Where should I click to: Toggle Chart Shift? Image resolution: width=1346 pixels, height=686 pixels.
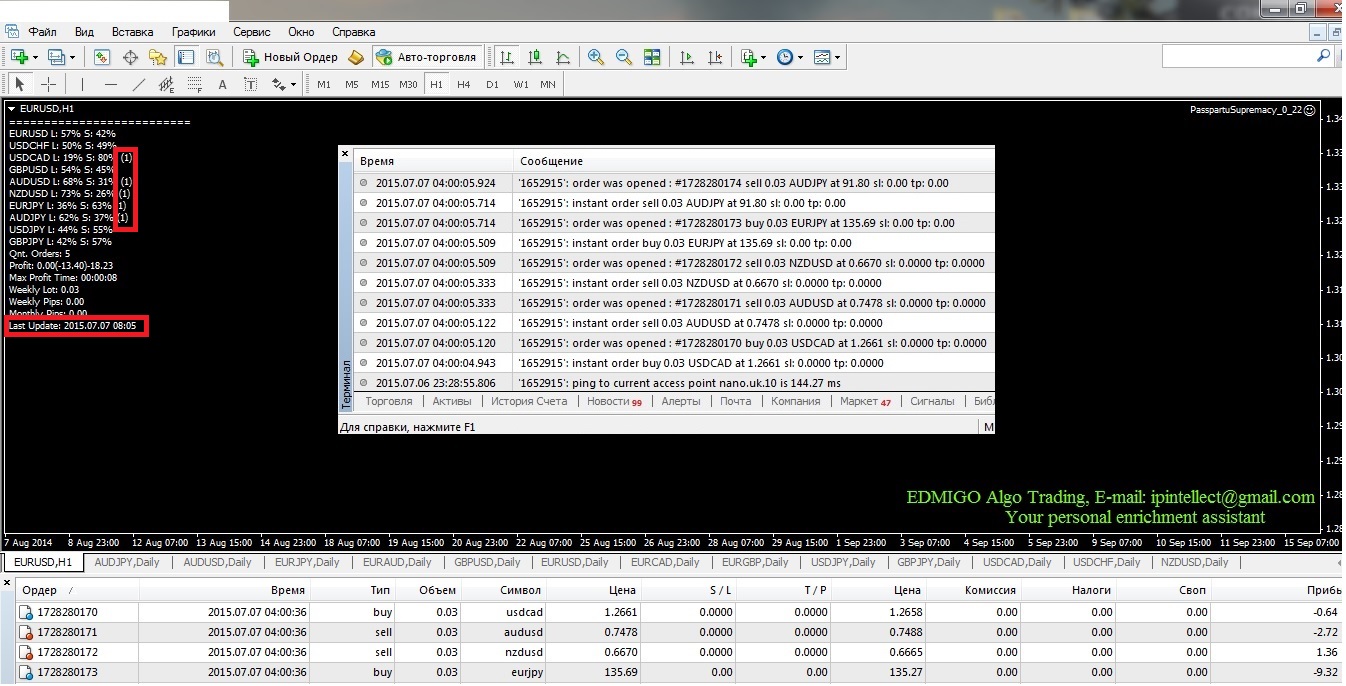pyautogui.click(x=715, y=57)
